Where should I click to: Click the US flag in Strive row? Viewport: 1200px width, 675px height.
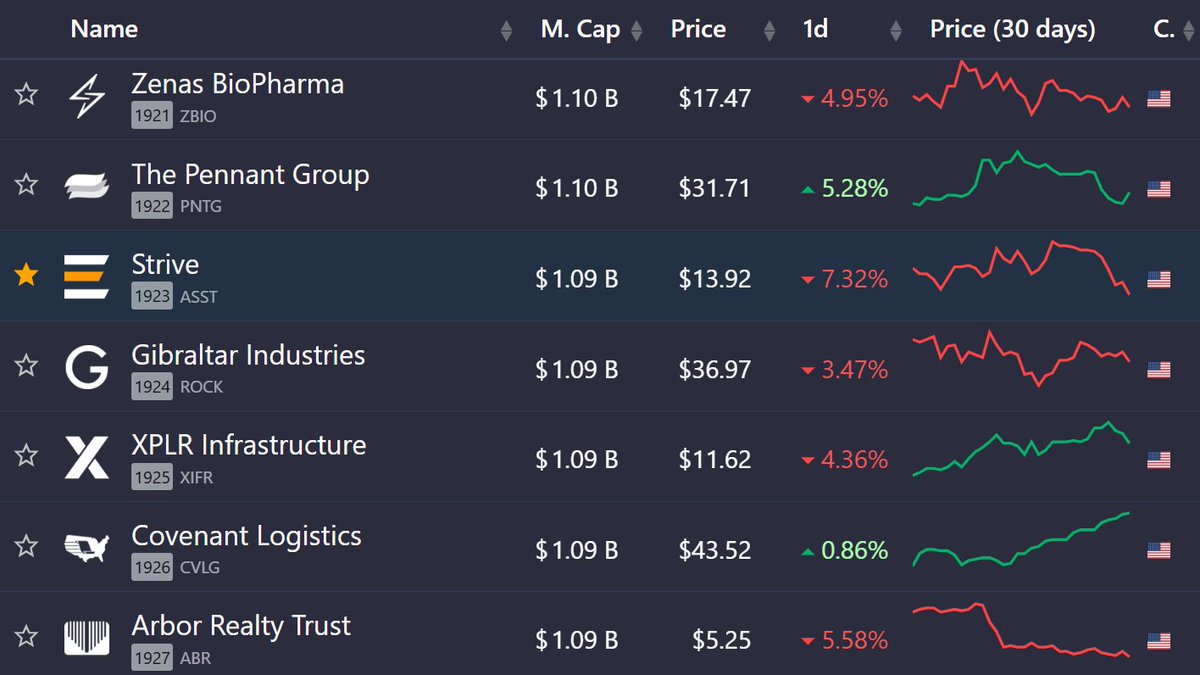[1159, 279]
